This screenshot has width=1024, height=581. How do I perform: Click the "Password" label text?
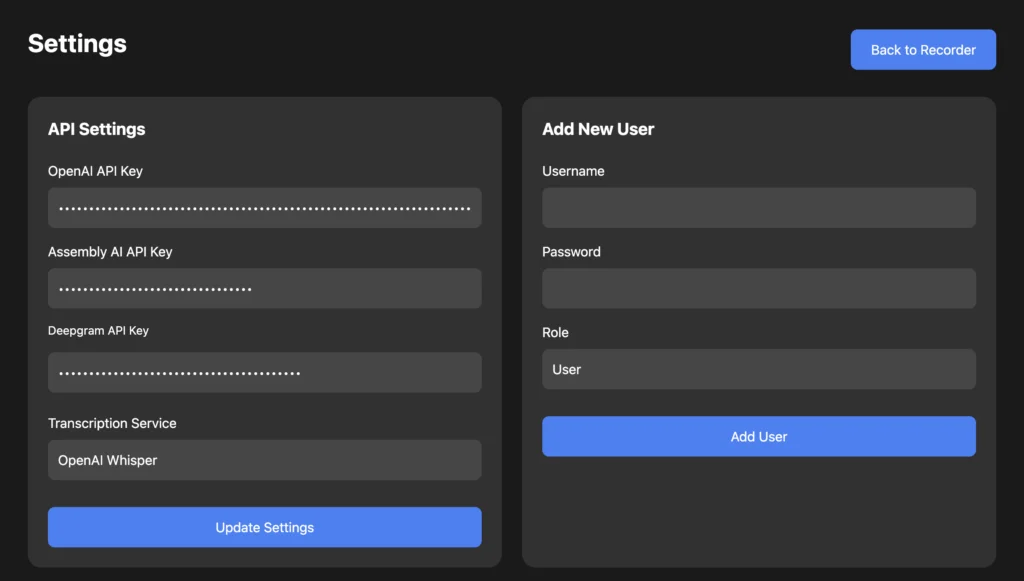click(571, 252)
